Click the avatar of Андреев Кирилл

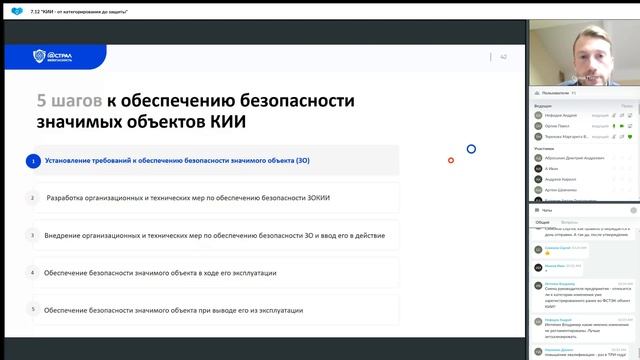click(x=538, y=179)
